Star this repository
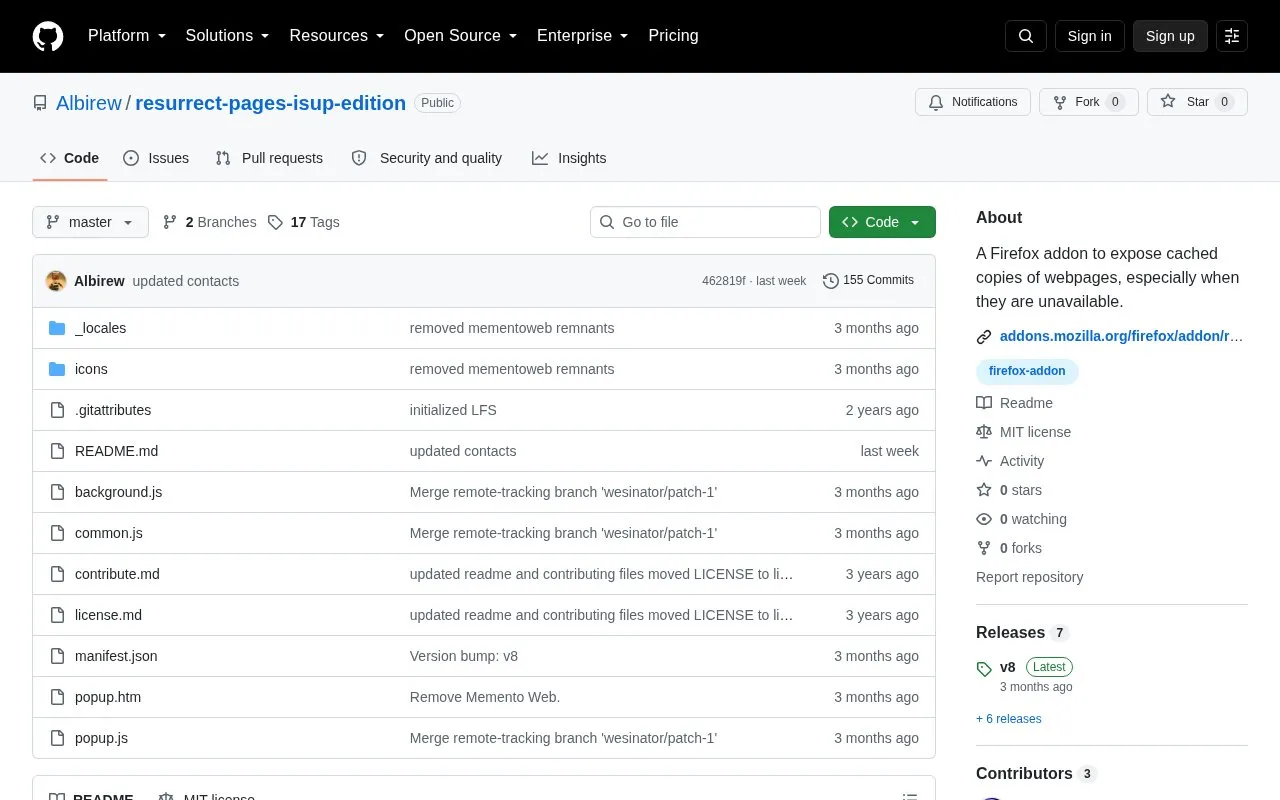The height and width of the screenshot is (800, 1280). point(1197,102)
